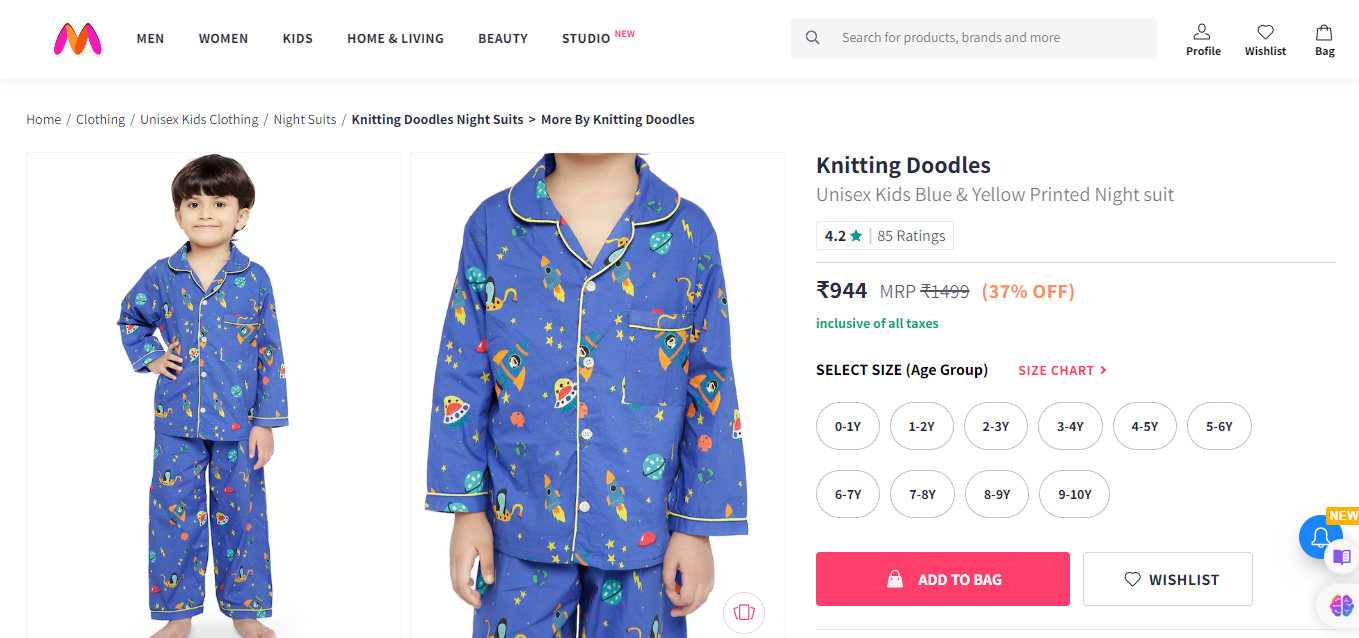1359x638 pixels.
Task: Click the search products input field
Action: [990, 38]
